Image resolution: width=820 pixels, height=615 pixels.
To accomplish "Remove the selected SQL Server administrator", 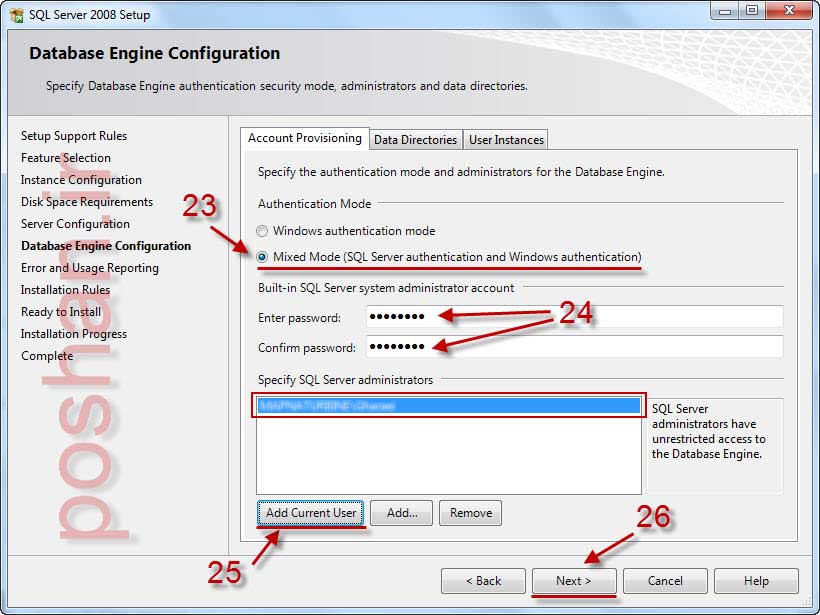I will (x=470, y=513).
